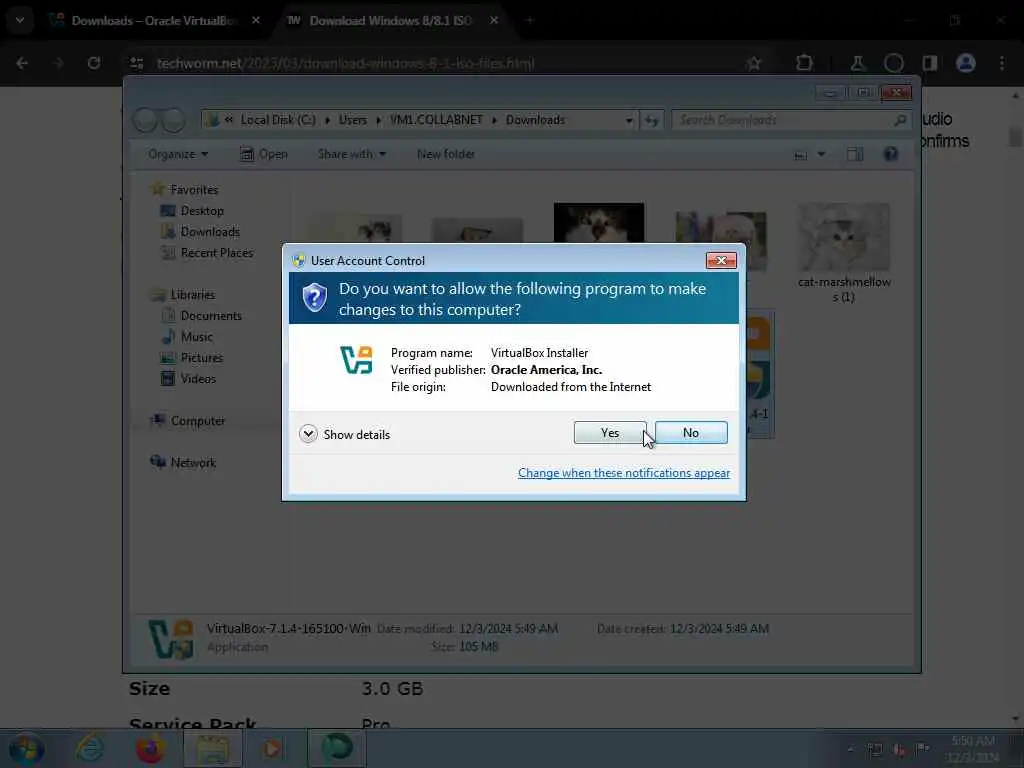Launch Internet Explorer from the taskbar

[x=89, y=748]
